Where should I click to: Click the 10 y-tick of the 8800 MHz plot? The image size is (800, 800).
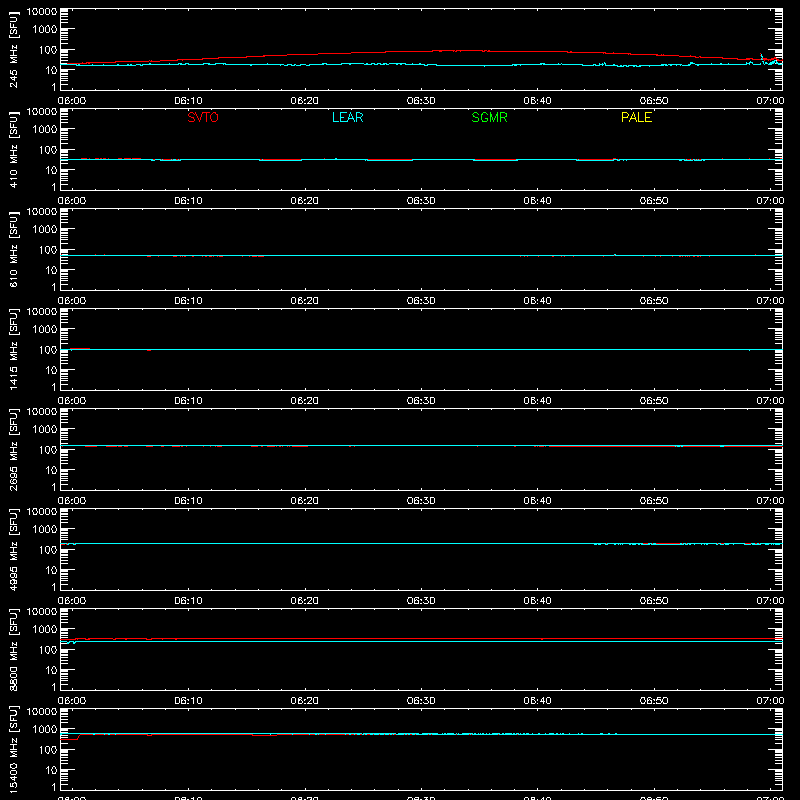coord(51,670)
